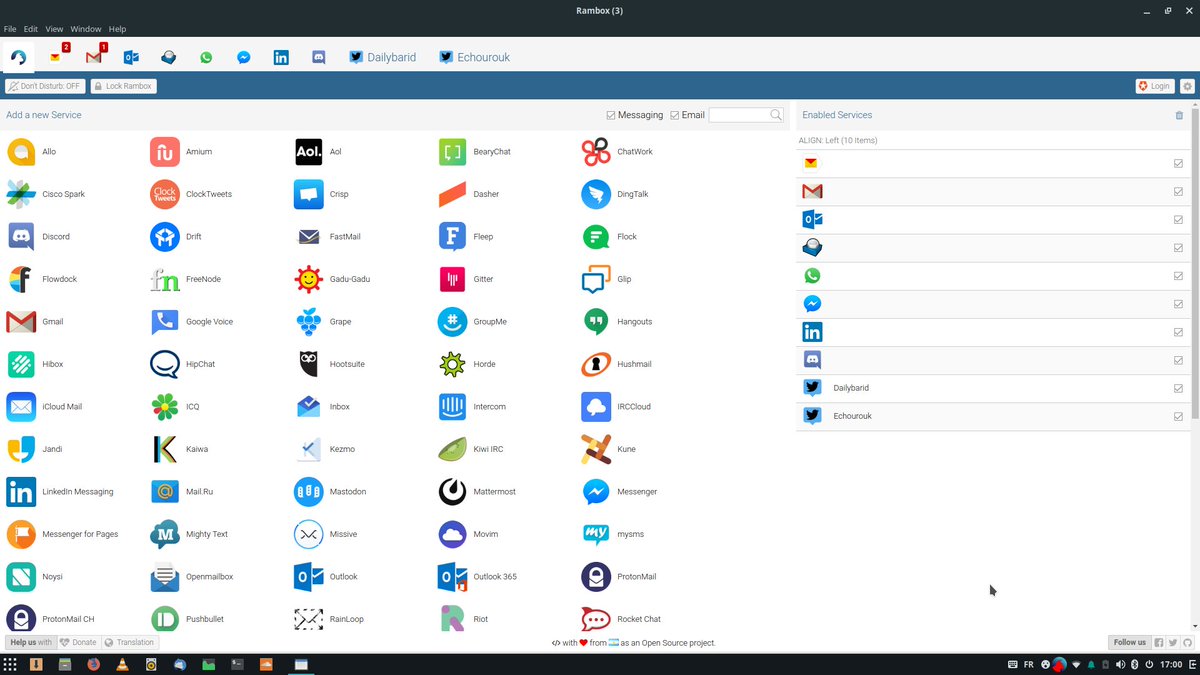Image resolution: width=1200 pixels, height=675 pixels.
Task: Switch to the LinkedIn tab
Action: point(281,57)
